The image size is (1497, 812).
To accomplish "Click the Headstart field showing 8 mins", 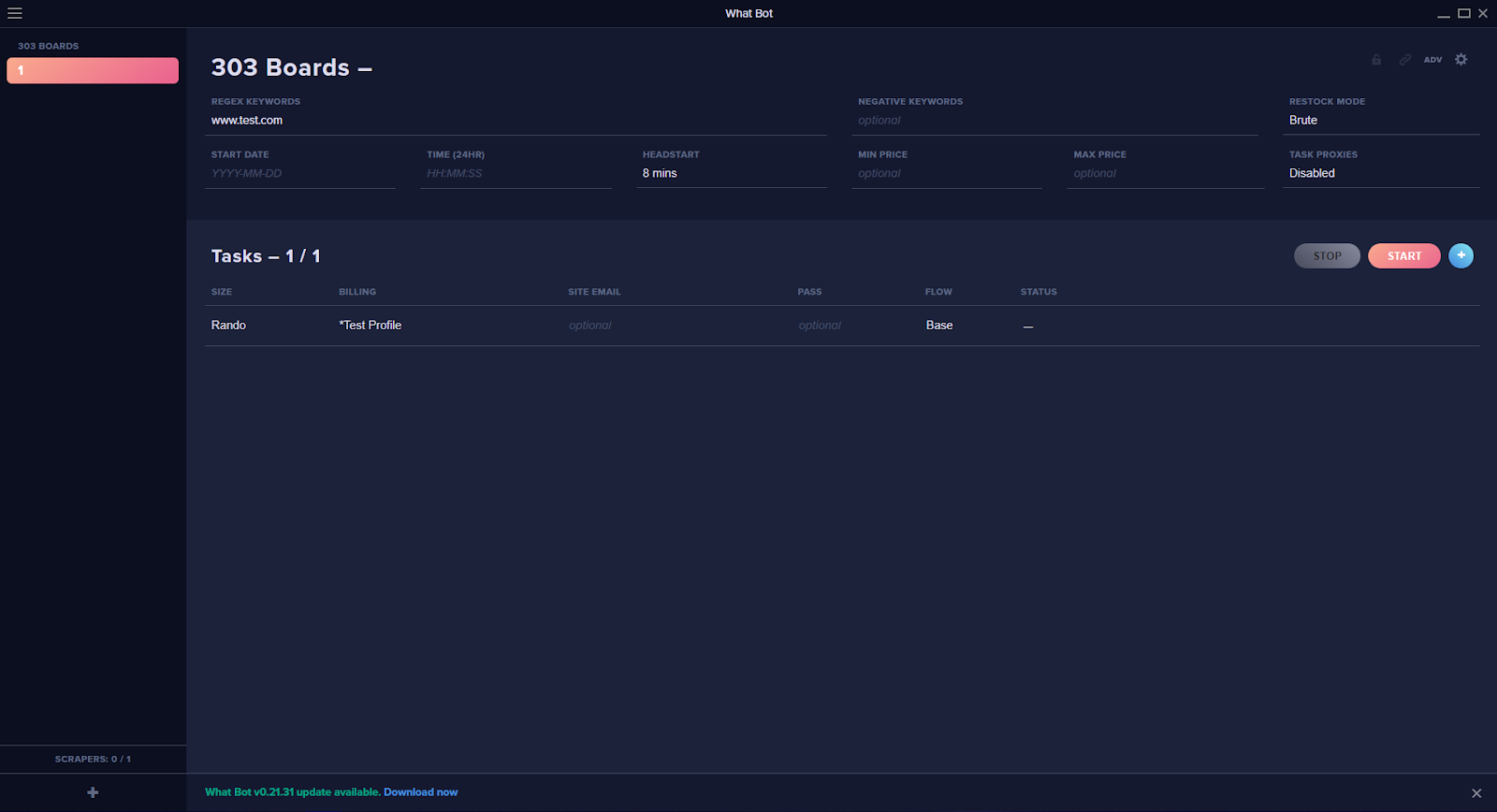I will pyautogui.click(x=730, y=174).
